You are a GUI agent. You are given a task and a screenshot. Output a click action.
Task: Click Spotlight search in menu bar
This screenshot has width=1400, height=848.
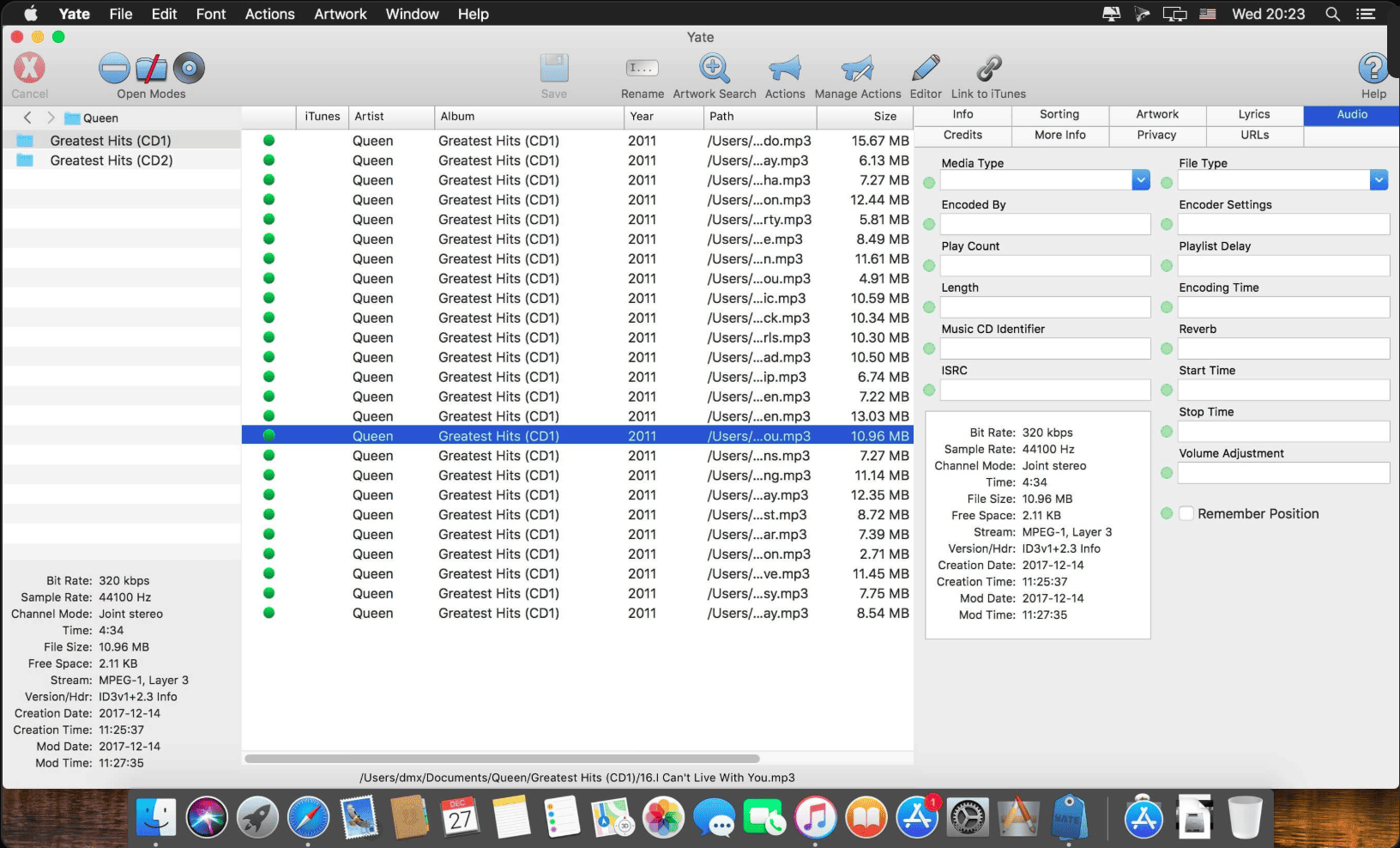(x=1332, y=14)
